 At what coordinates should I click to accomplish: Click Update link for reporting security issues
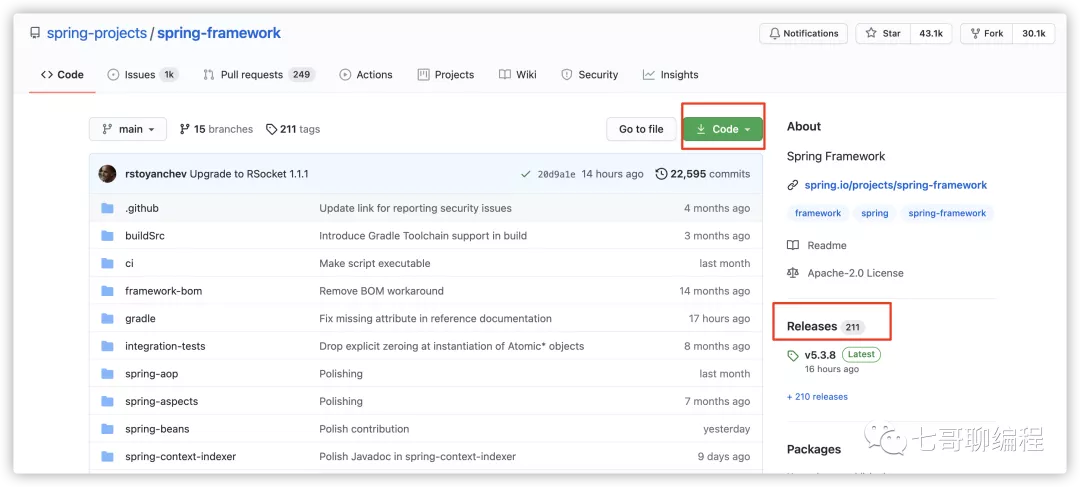[x=415, y=208]
